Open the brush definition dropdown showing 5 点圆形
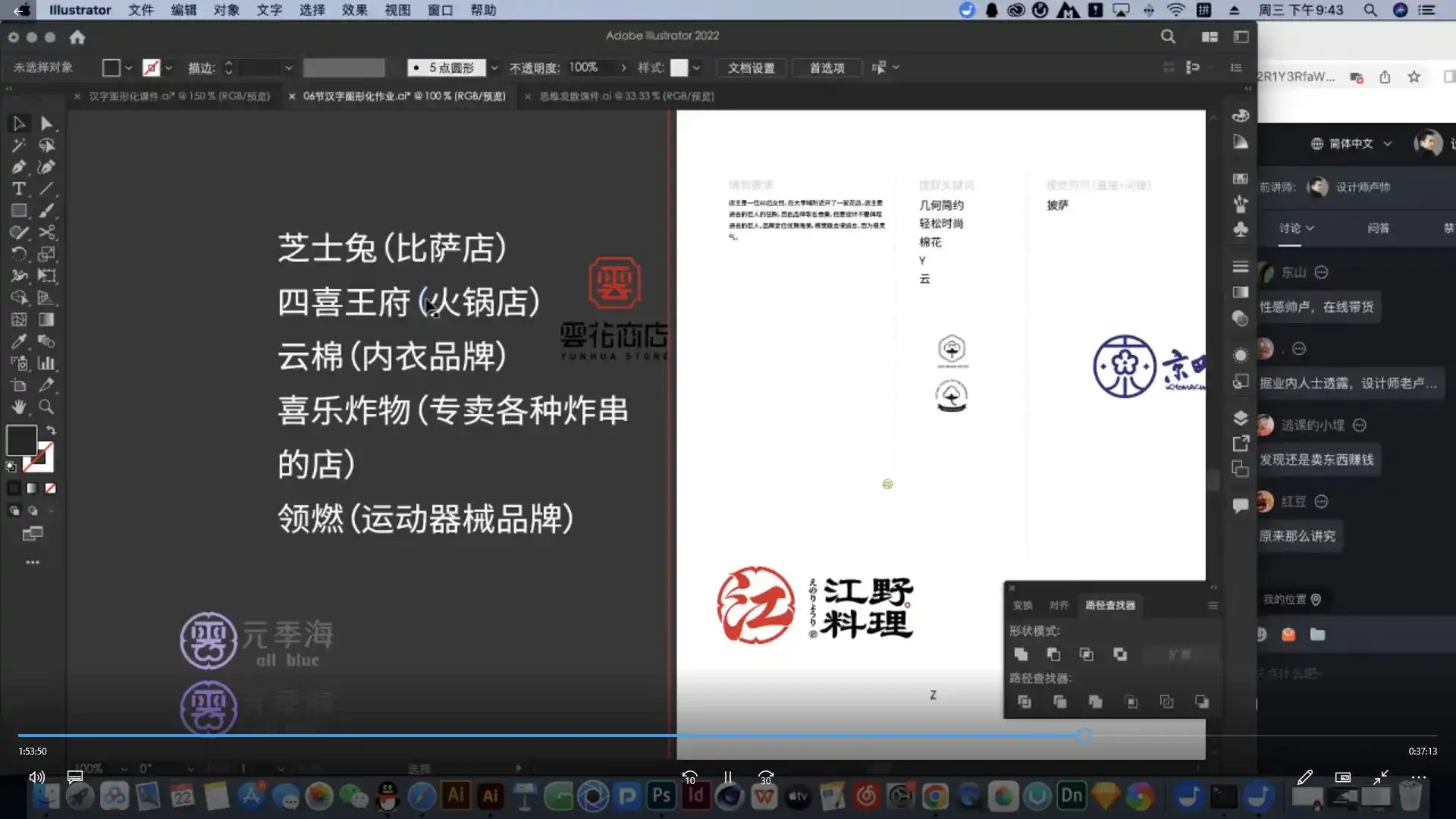Viewport: 1456px width, 819px height. click(494, 67)
